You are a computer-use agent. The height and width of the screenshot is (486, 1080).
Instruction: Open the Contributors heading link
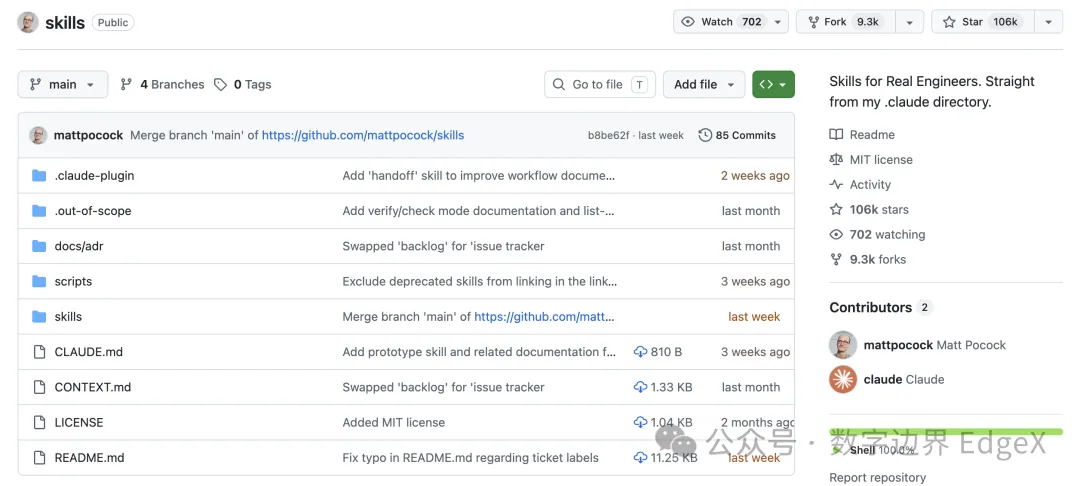[880, 307]
